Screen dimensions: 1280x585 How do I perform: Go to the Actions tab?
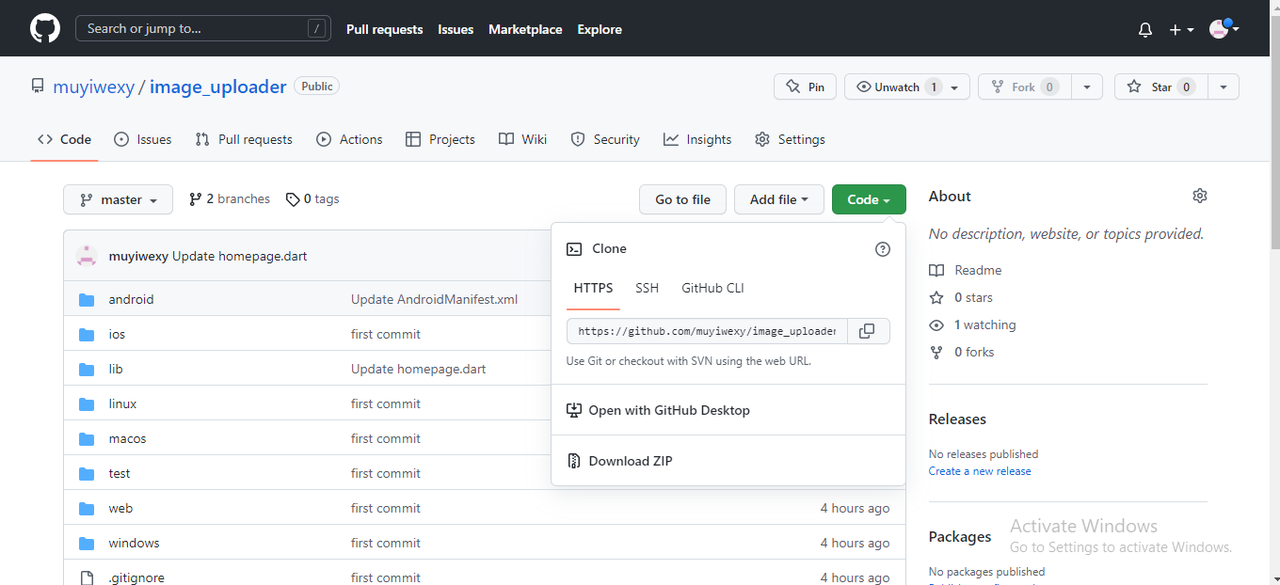pyautogui.click(x=349, y=140)
